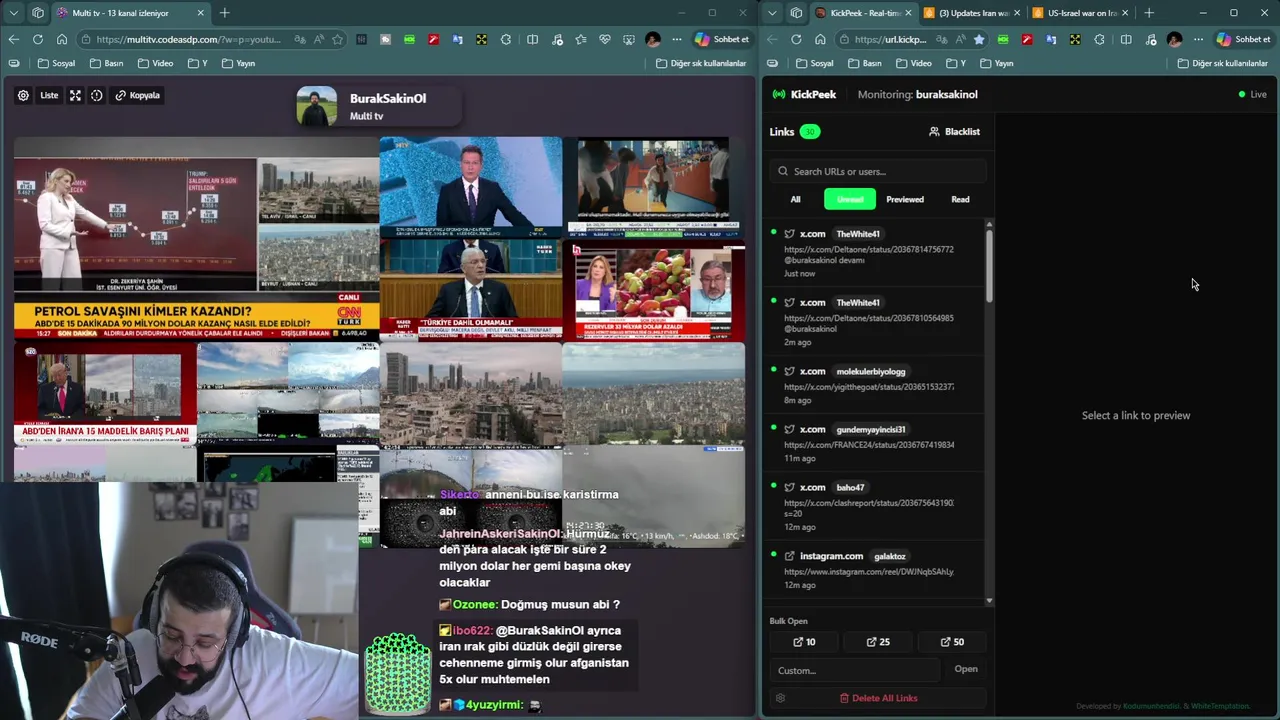Open new tab in right browser
This screenshot has width=1280, height=720.
point(1149,13)
